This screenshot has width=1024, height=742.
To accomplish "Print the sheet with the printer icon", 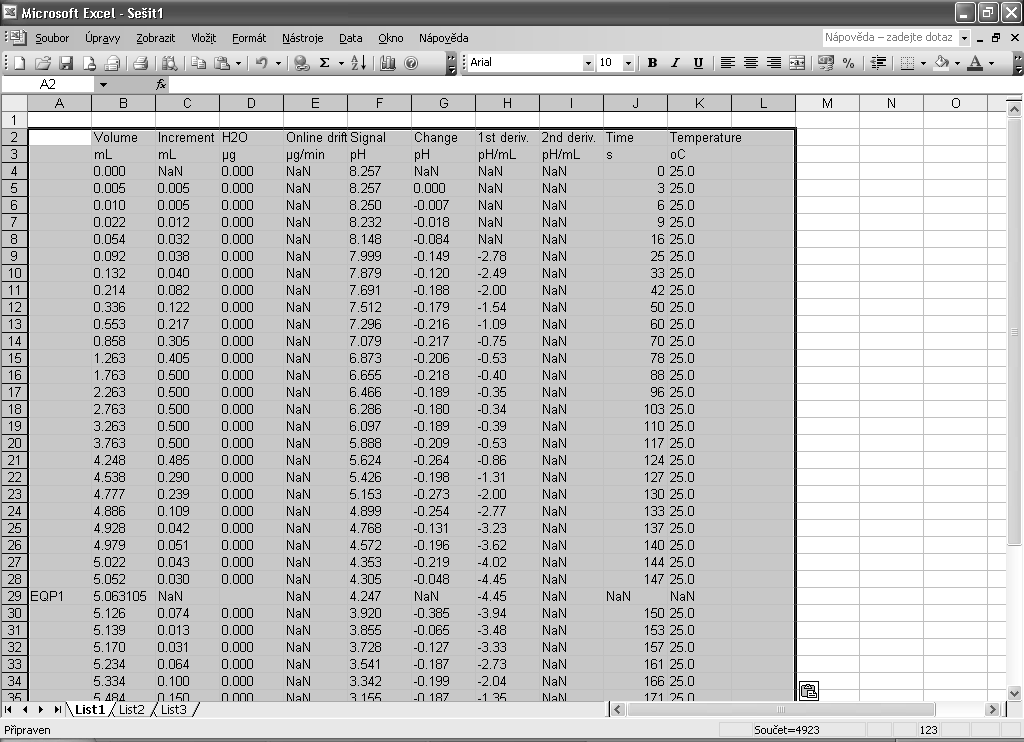I will (140, 63).
